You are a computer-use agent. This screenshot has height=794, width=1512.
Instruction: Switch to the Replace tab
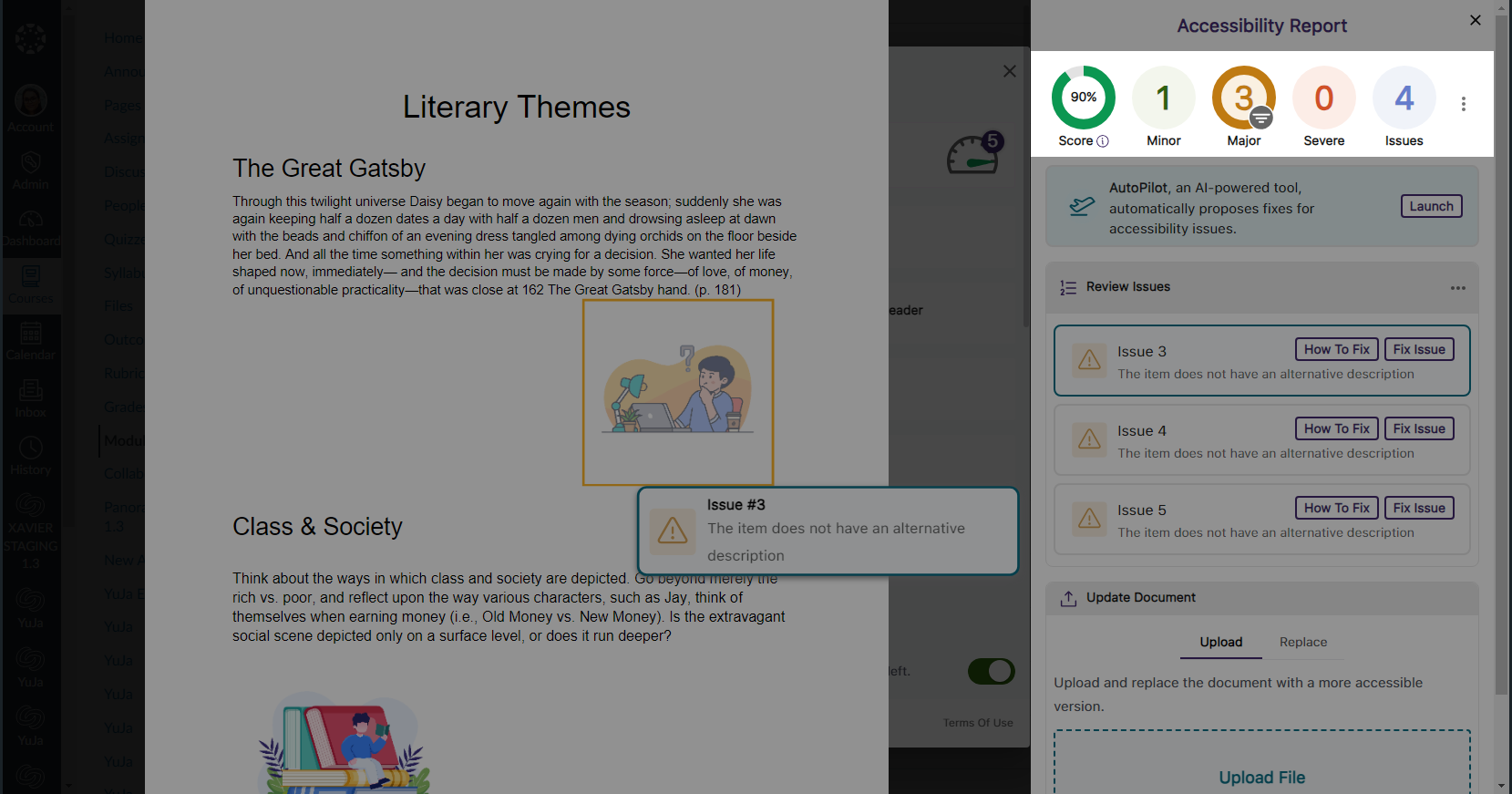coord(1302,642)
